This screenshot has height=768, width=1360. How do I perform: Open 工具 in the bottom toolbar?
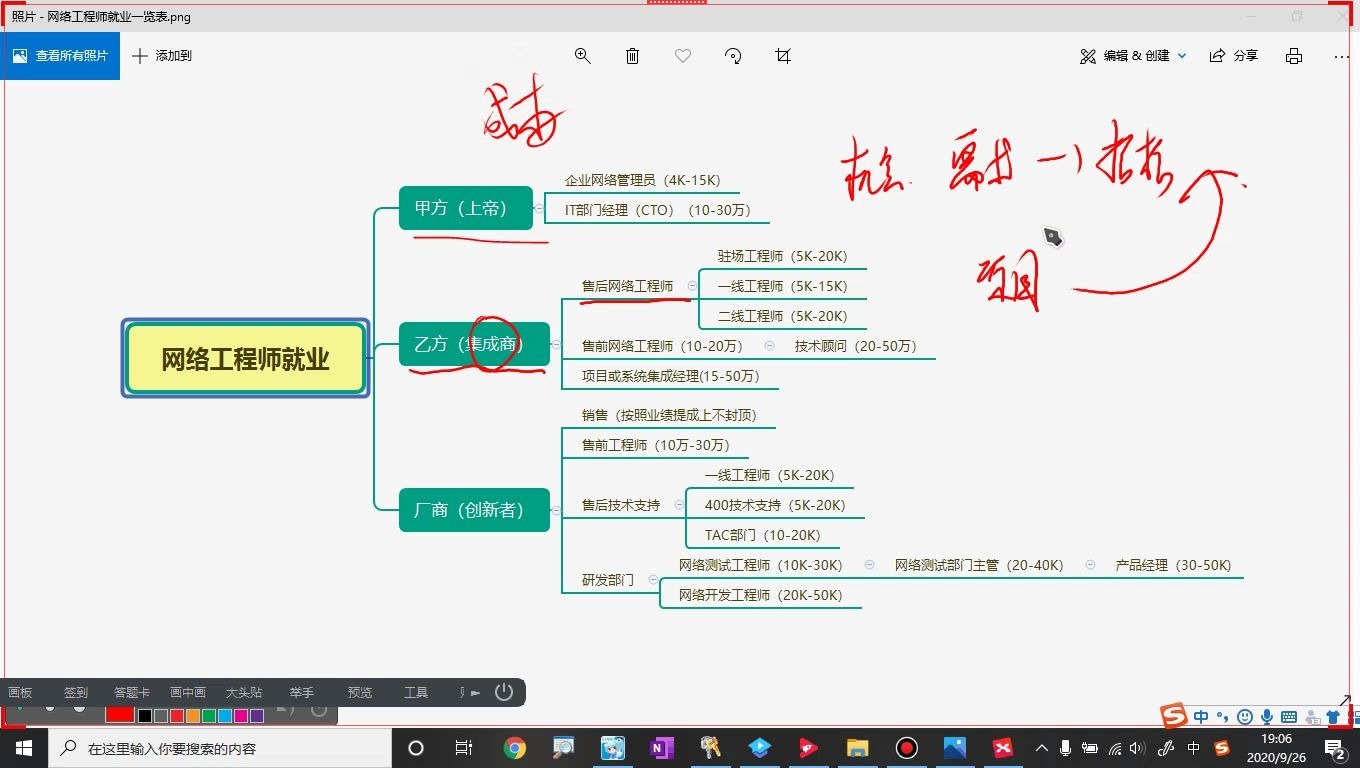coord(416,692)
